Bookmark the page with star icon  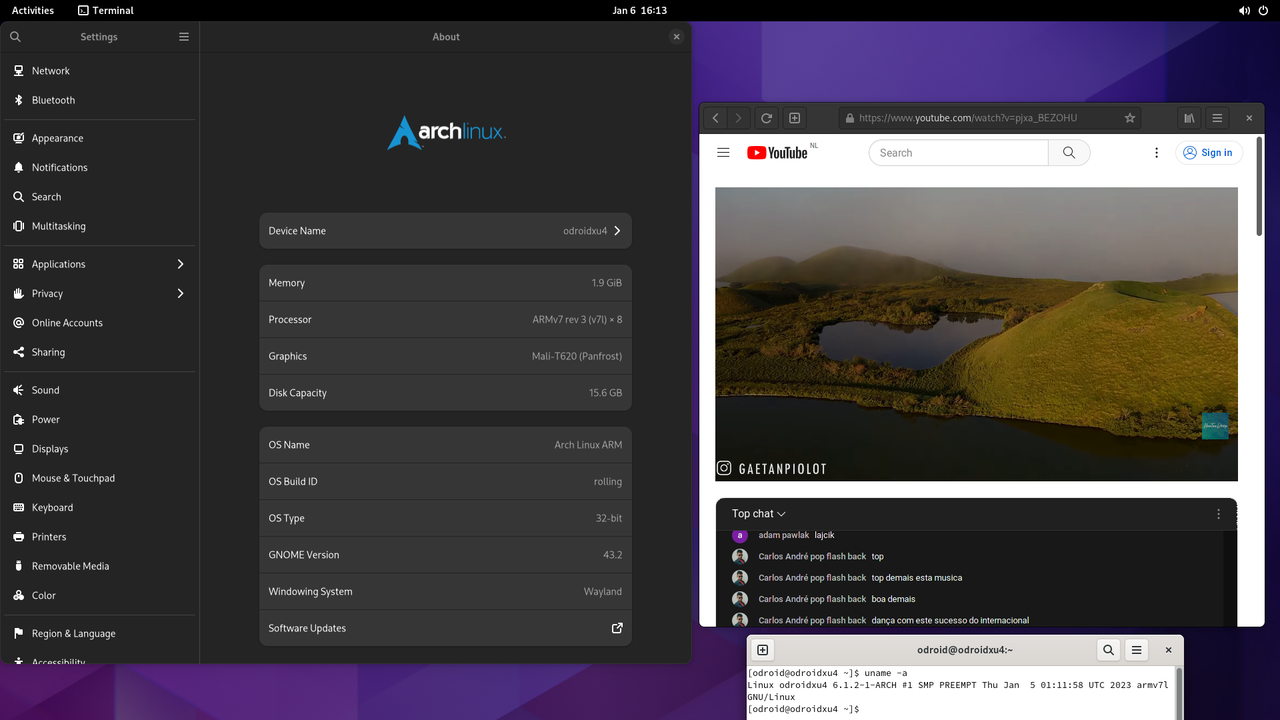click(x=1130, y=118)
